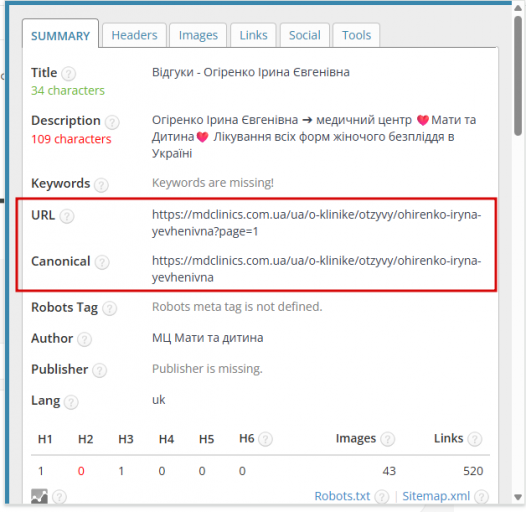Click the help icon next to H6
Screen dimensions: 526x512
[x=265, y=439]
